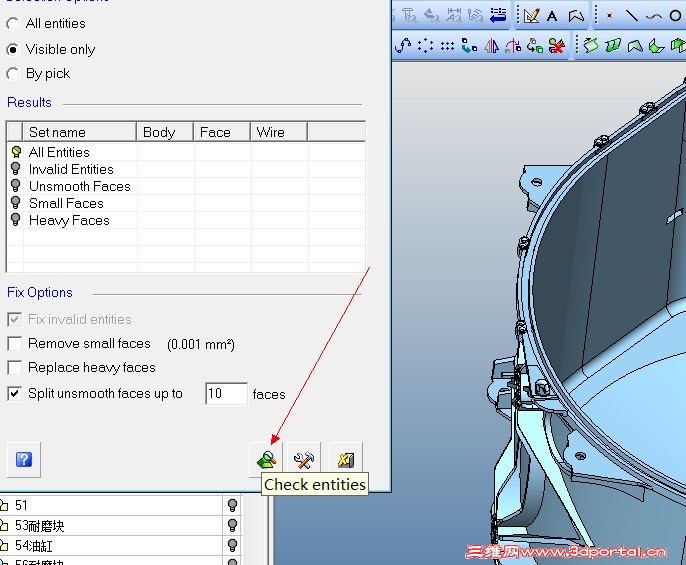Image resolution: width=686 pixels, height=565 pixels.
Task: Enable the Remove small faces checkbox
Action: pyautogui.click(x=14, y=344)
